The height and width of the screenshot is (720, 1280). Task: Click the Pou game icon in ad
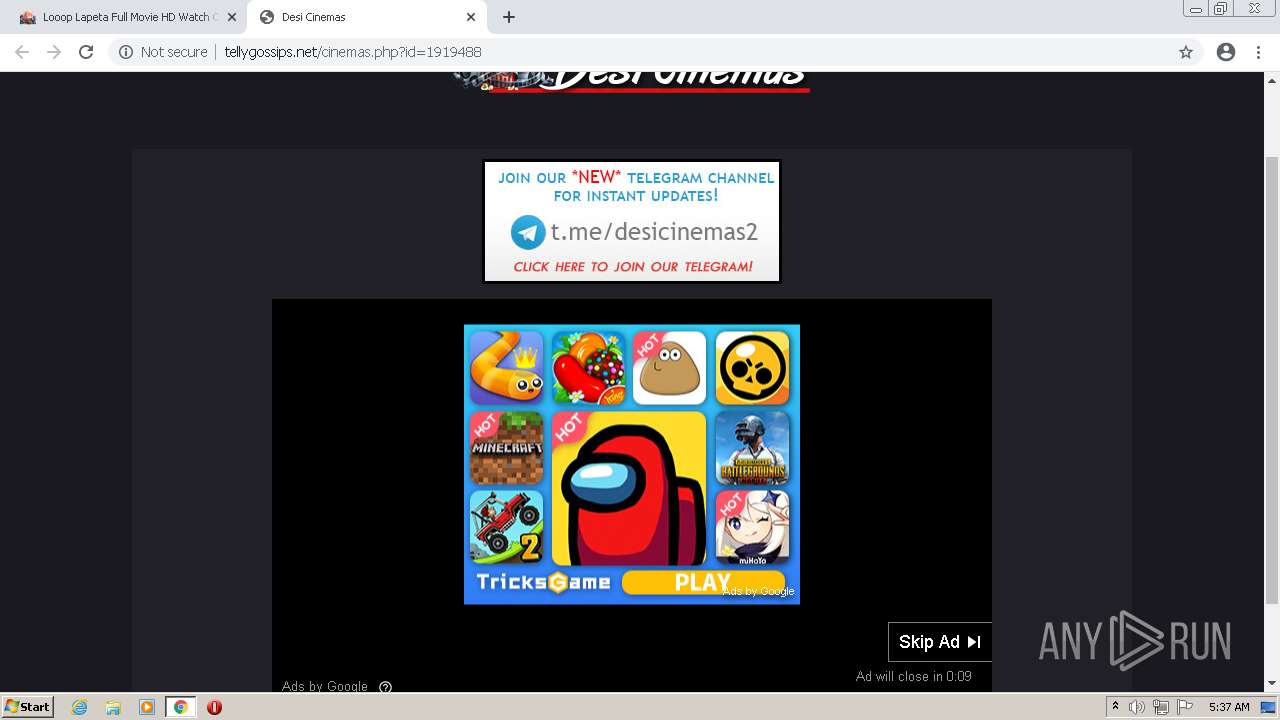[670, 368]
